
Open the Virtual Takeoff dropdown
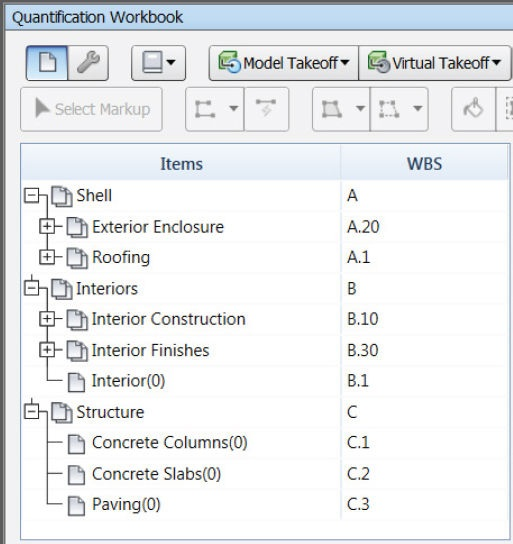[435, 63]
